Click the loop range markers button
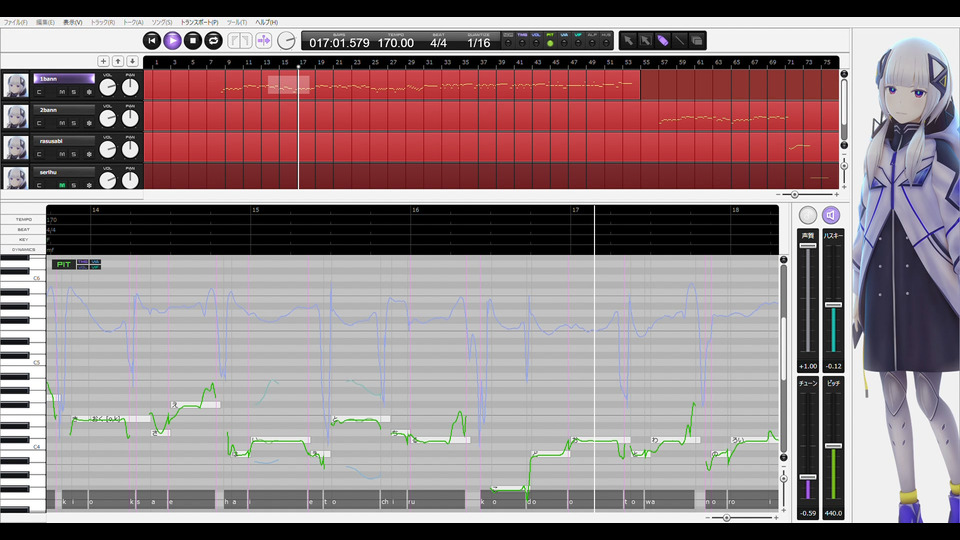The height and width of the screenshot is (540, 960). [240, 40]
